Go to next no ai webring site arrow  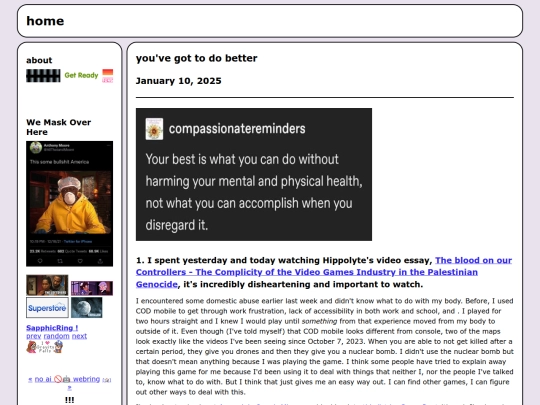70,388
